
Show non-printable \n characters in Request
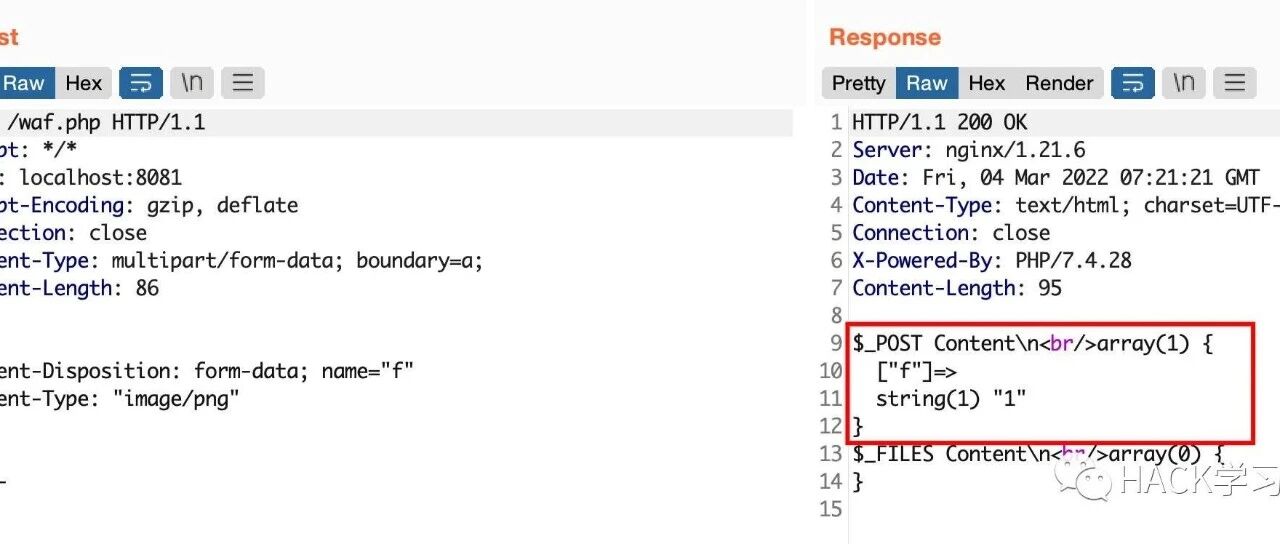tap(192, 83)
